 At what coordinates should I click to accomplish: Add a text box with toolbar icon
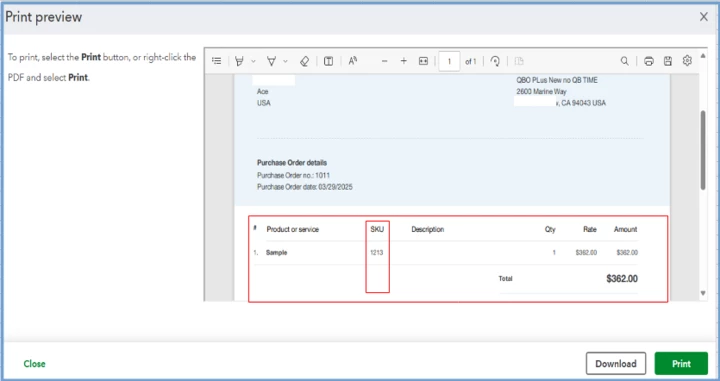point(328,61)
